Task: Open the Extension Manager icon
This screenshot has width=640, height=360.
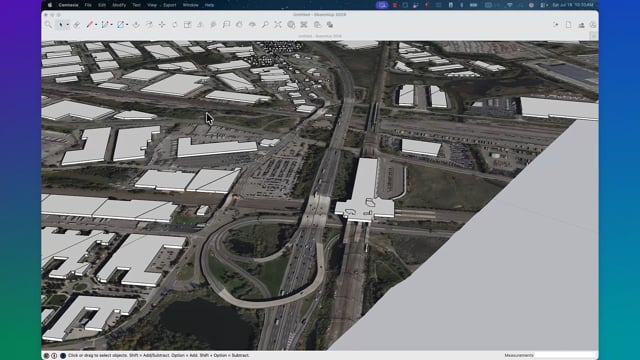Action: (x=330, y=25)
